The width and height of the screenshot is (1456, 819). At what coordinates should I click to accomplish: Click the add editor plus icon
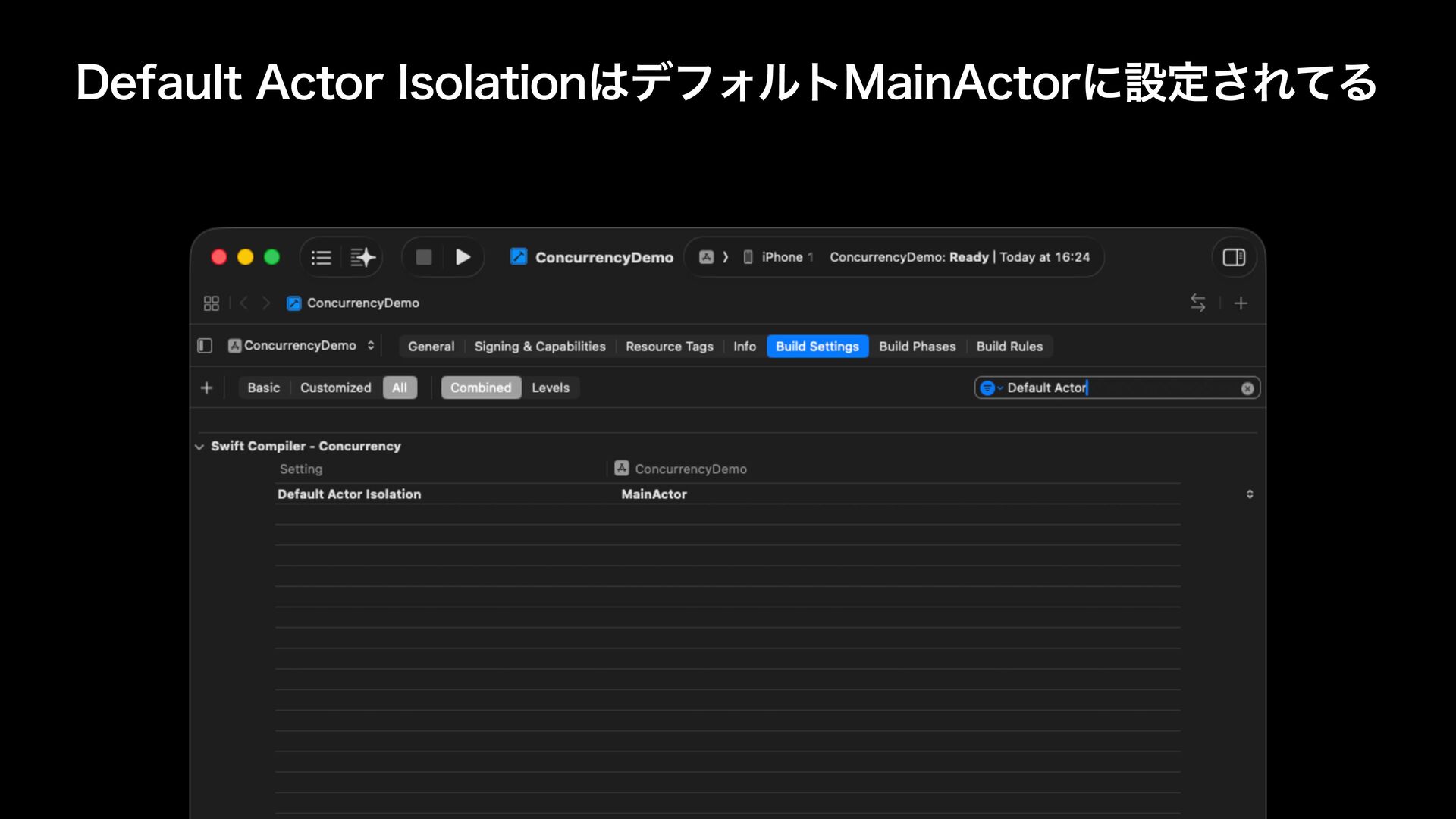(1241, 303)
